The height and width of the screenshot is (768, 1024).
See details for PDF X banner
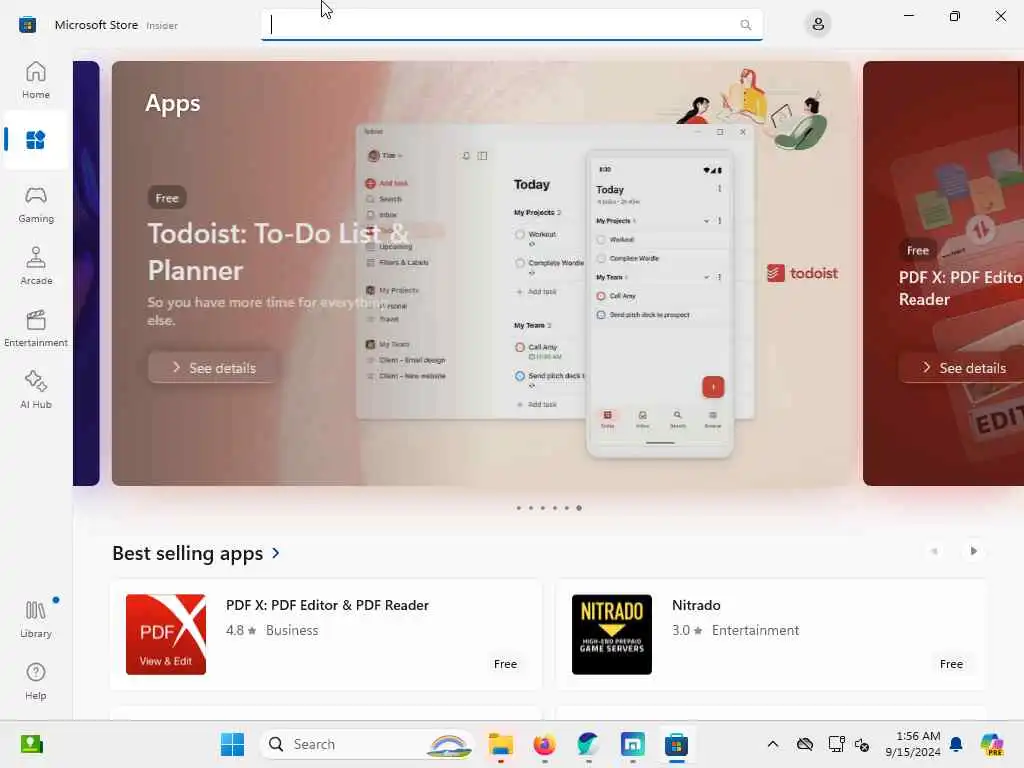(963, 368)
